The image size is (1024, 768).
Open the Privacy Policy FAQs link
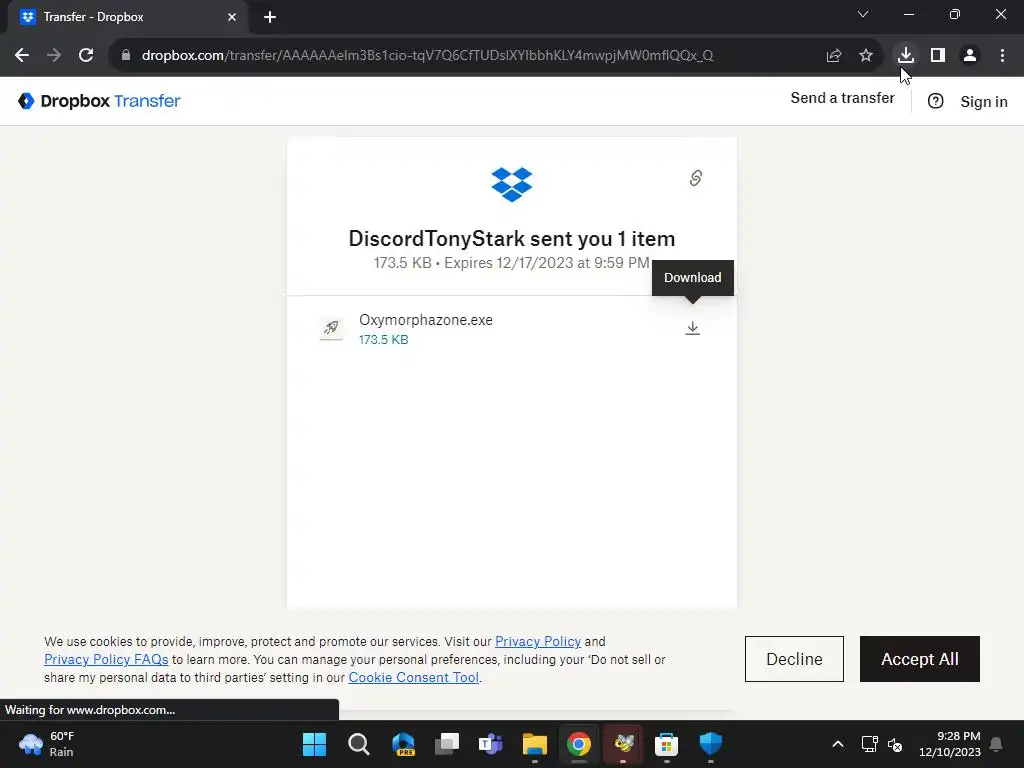(106, 660)
